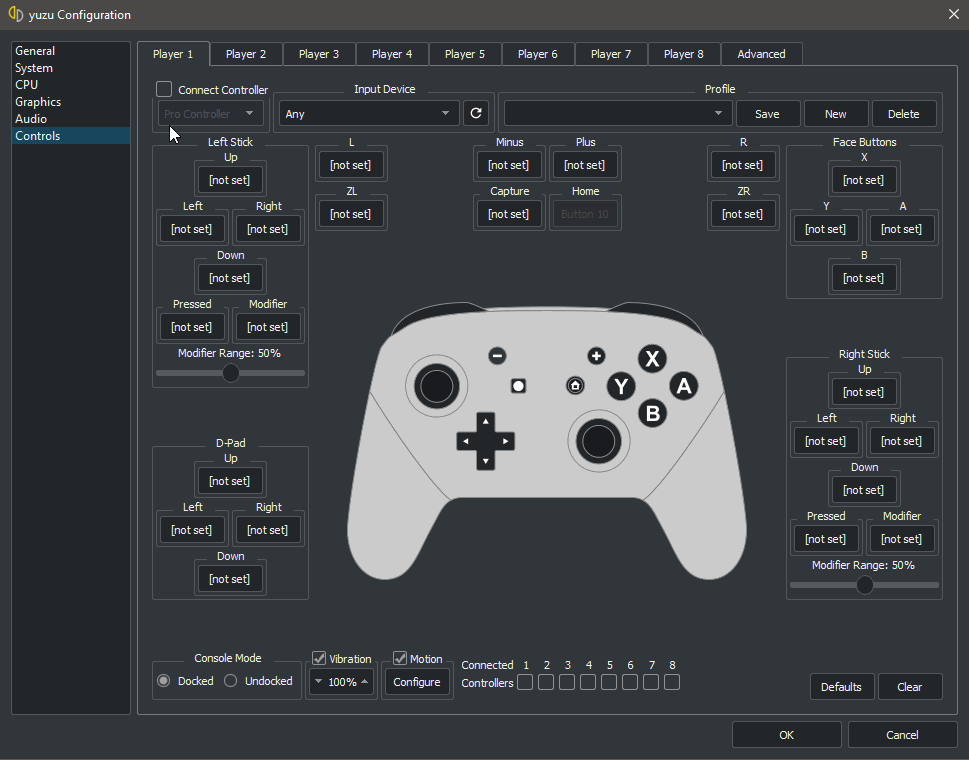Select Docked console mode
Image resolution: width=969 pixels, height=760 pixels.
coord(164,680)
